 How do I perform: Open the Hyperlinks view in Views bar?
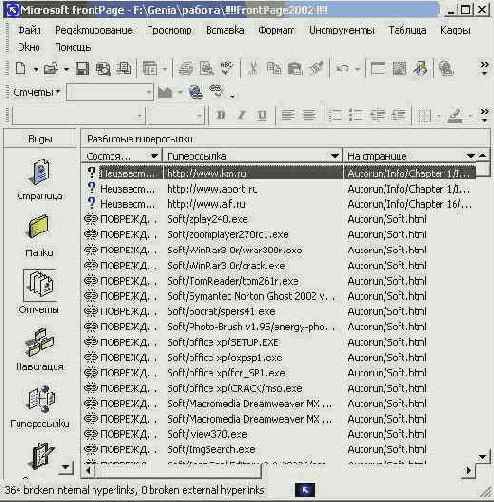coord(40,407)
